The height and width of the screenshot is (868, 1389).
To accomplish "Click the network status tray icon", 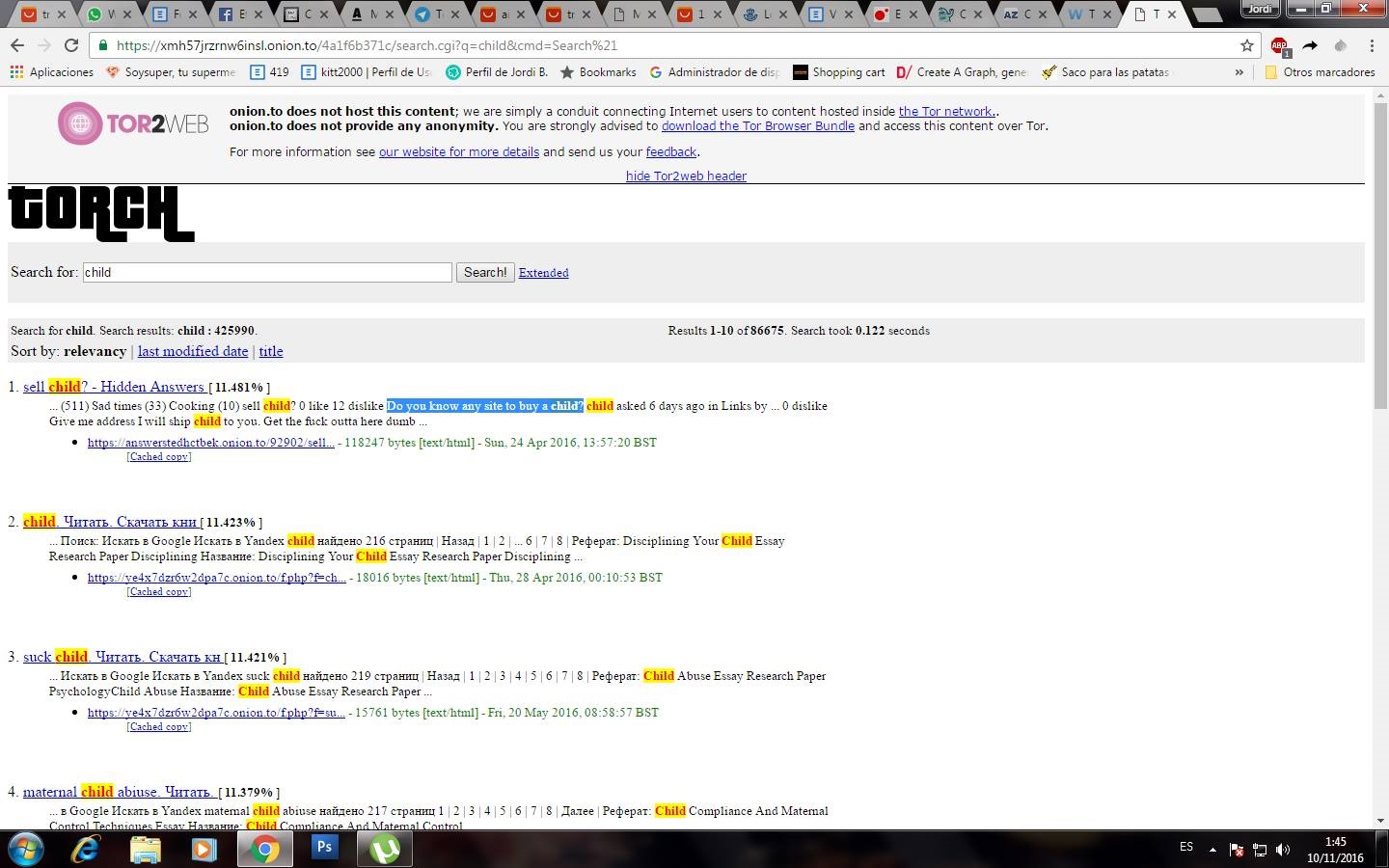I will coord(1259,850).
